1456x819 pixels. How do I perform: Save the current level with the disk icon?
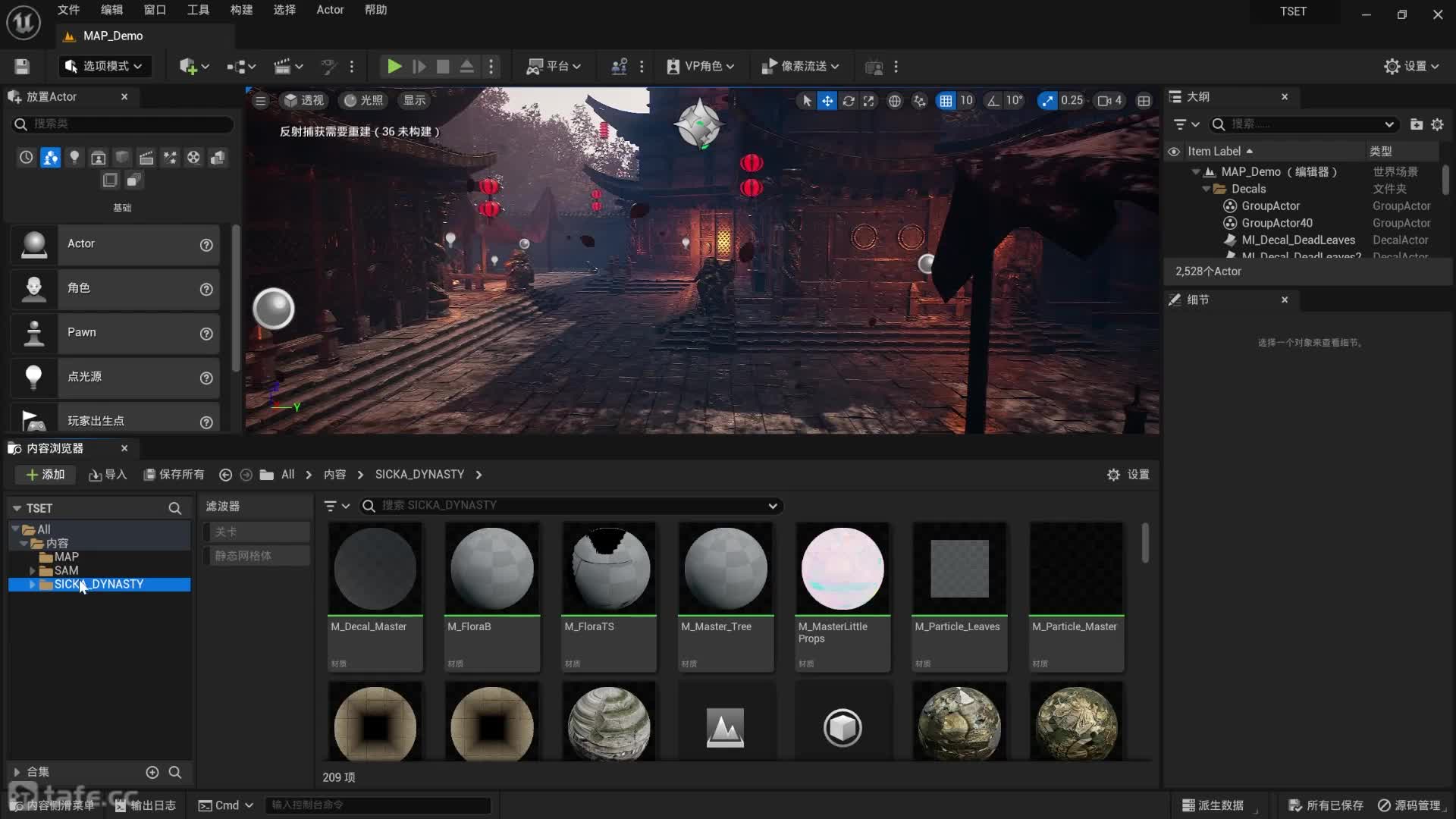tap(22, 67)
